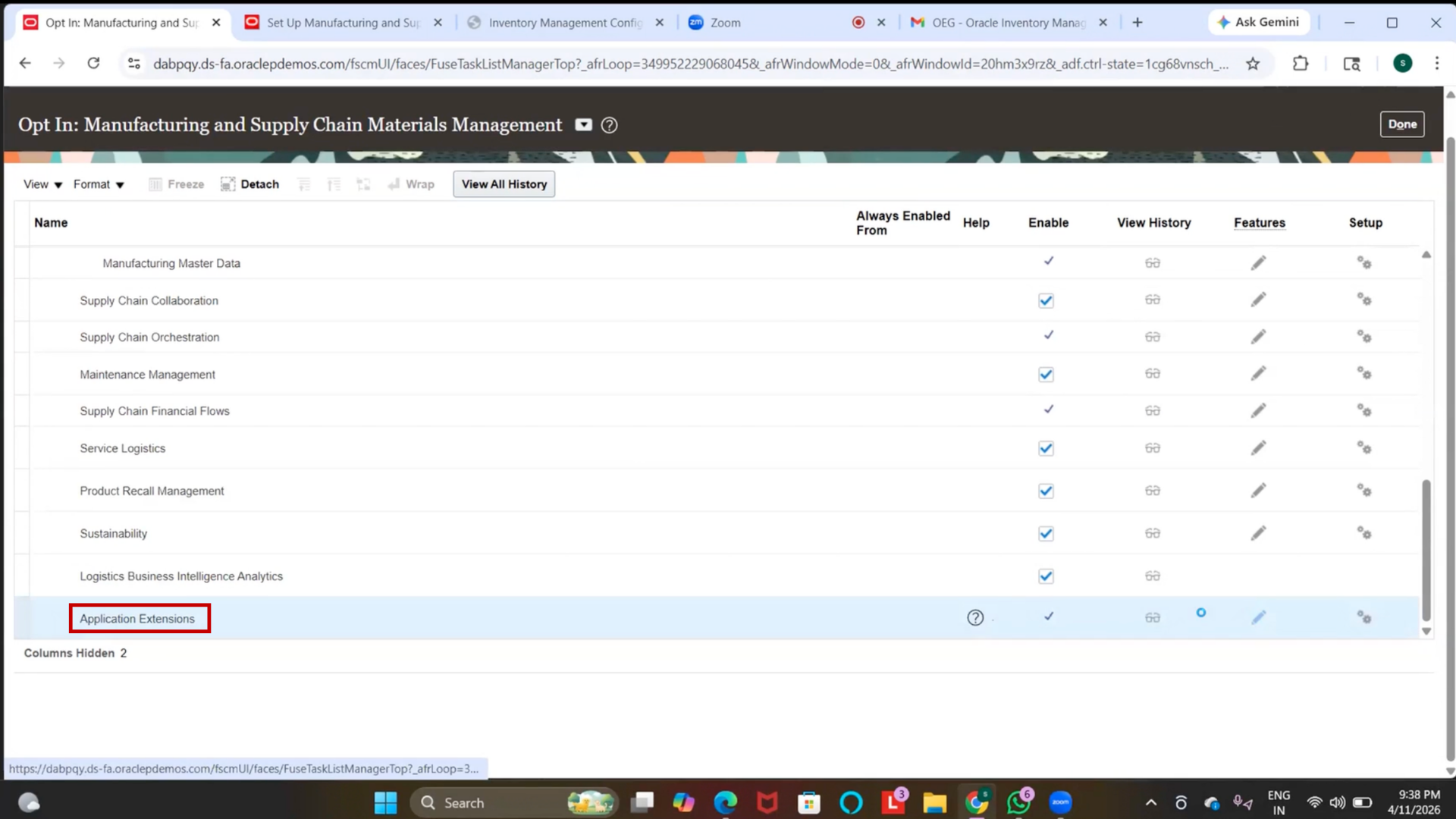Open WhatsApp from taskbar
Screen dimensions: 1456x819
pyautogui.click(x=1018, y=802)
